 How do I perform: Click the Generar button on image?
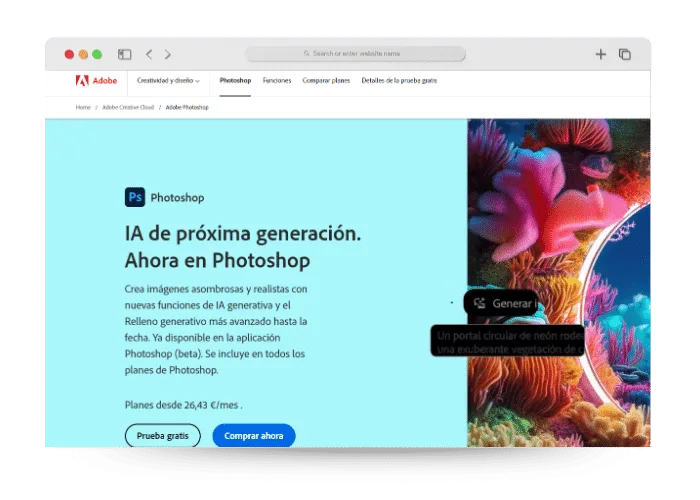[501, 303]
